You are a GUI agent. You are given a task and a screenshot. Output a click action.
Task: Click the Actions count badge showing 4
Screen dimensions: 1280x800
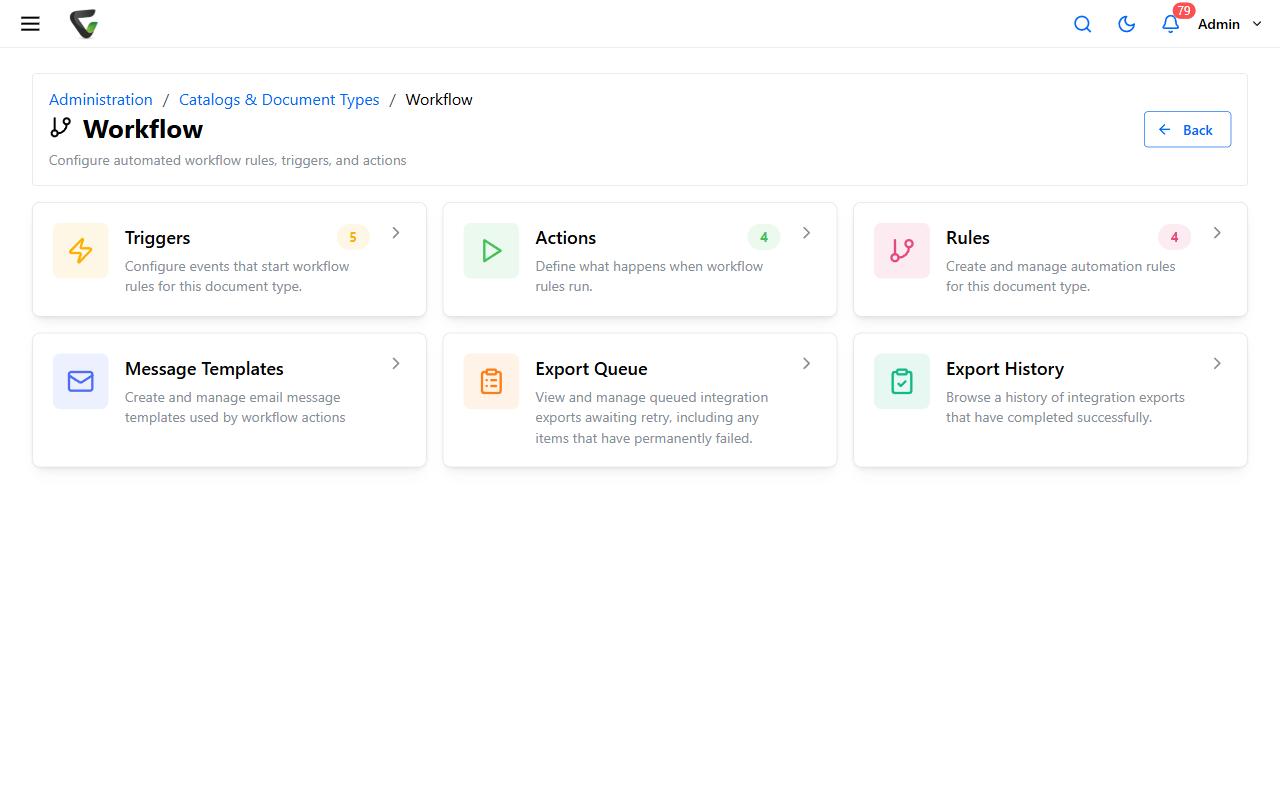764,237
